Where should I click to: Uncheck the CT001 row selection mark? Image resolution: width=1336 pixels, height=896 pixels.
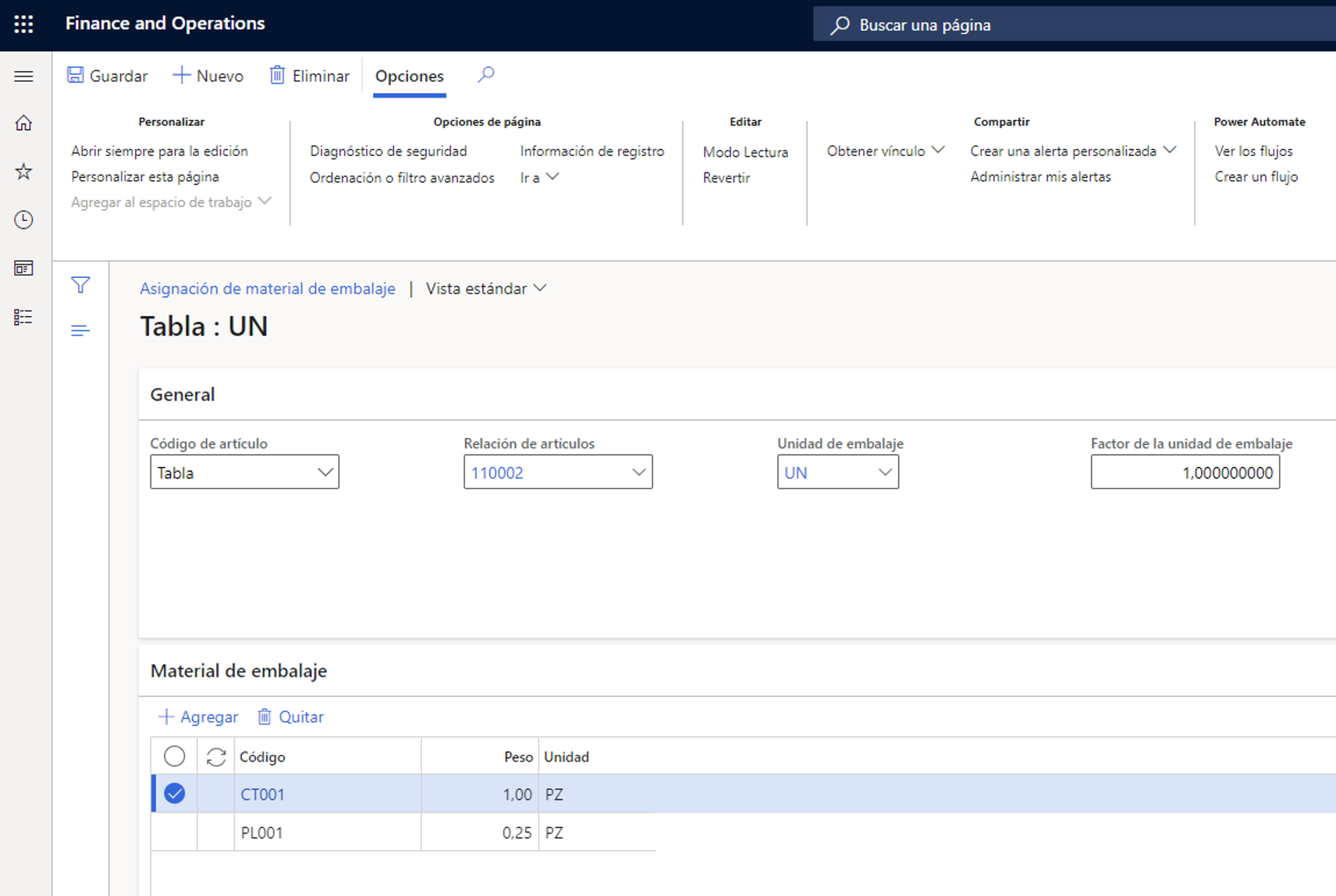coord(175,794)
